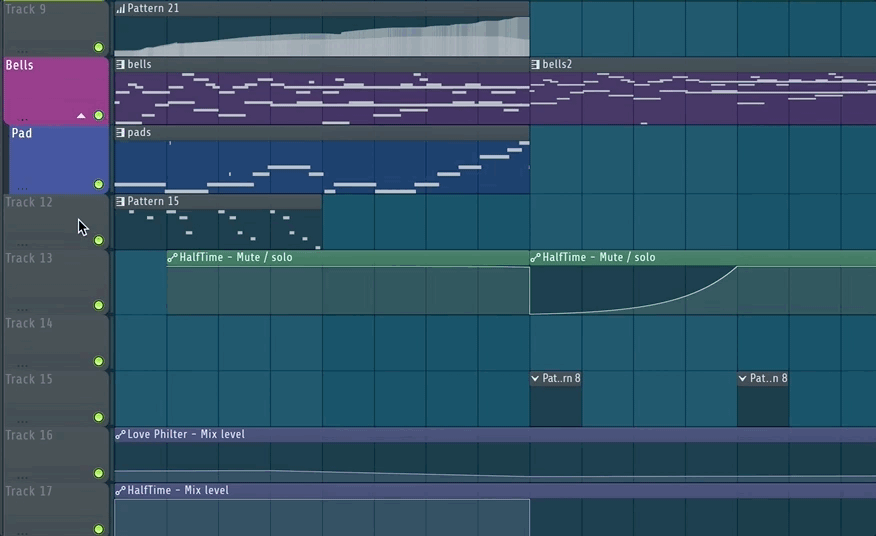Select the Track 16 header label
Image resolution: width=876 pixels, height=536 pixels.
click(29, 435)
